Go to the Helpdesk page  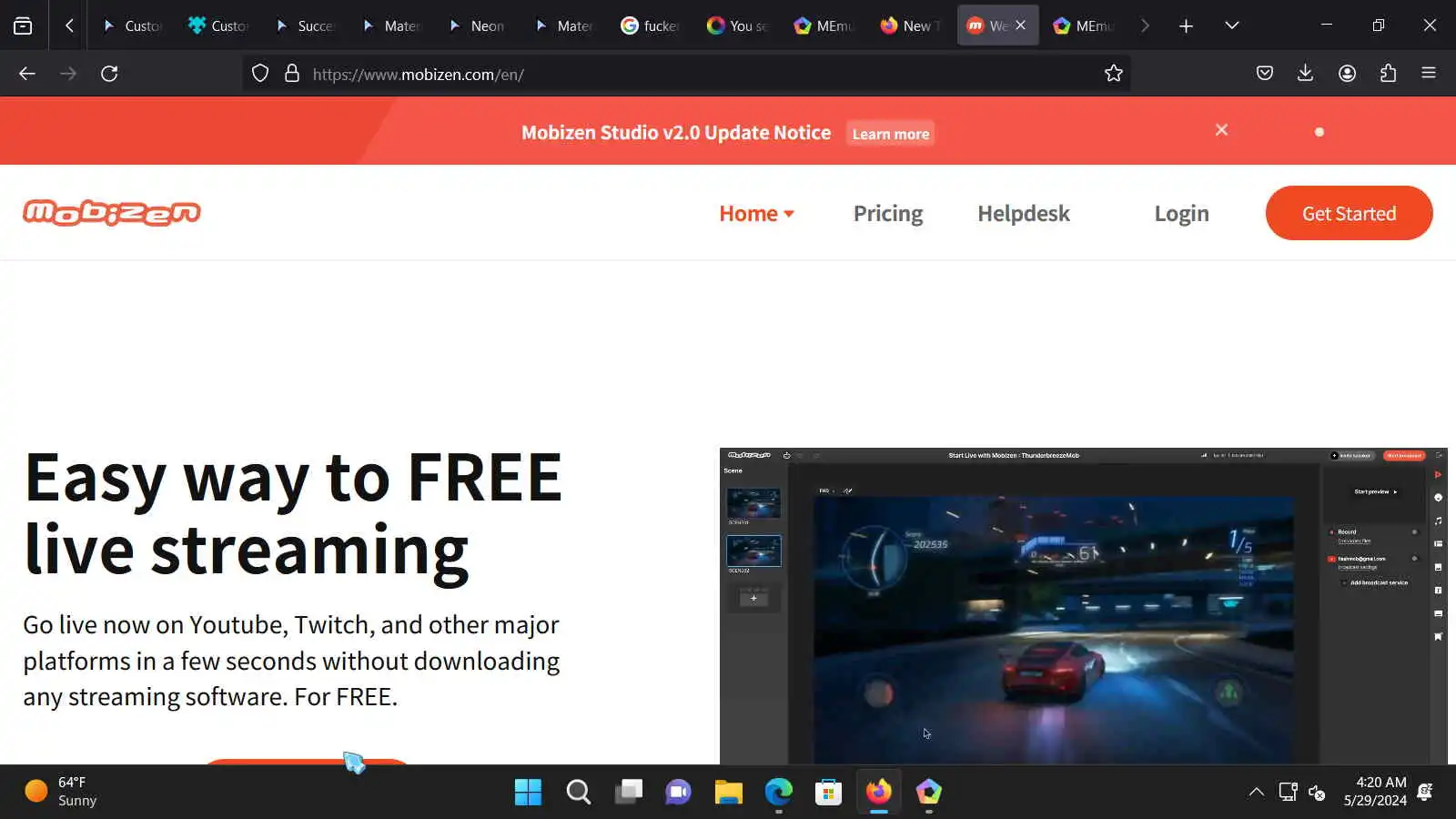(x=1024, y=214)
